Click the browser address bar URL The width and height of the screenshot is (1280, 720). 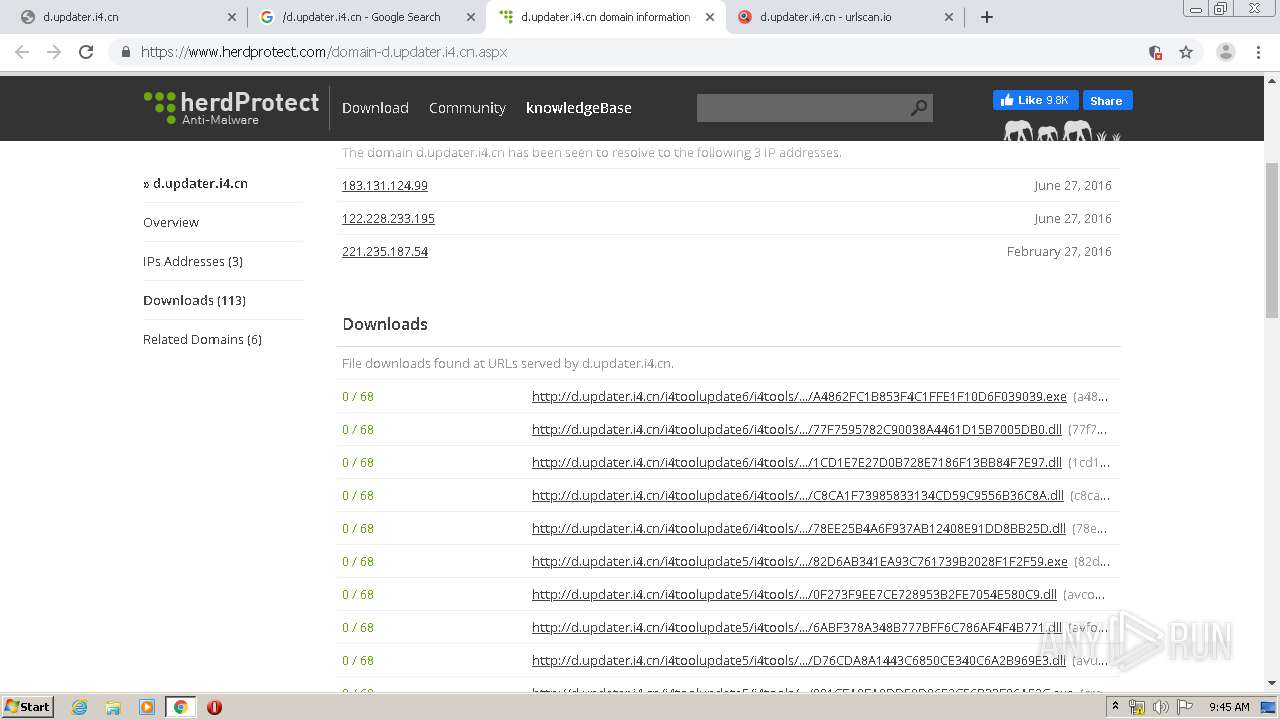tap(324, 52)
